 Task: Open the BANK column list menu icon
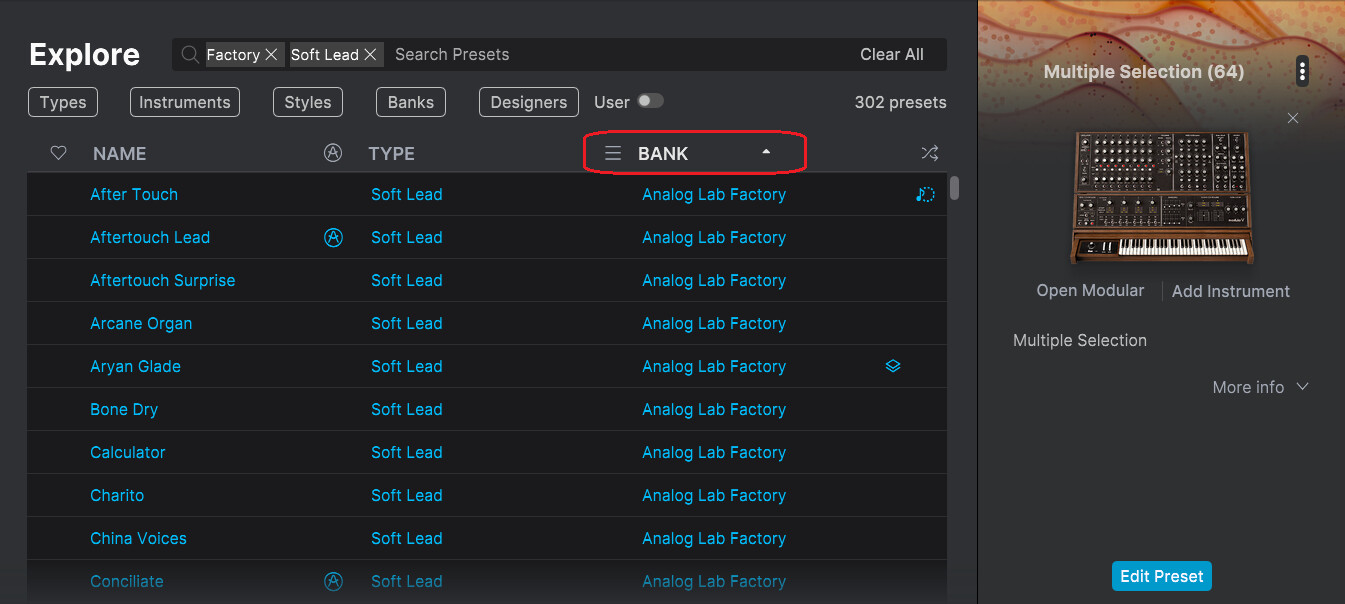(x=613, y=153)
